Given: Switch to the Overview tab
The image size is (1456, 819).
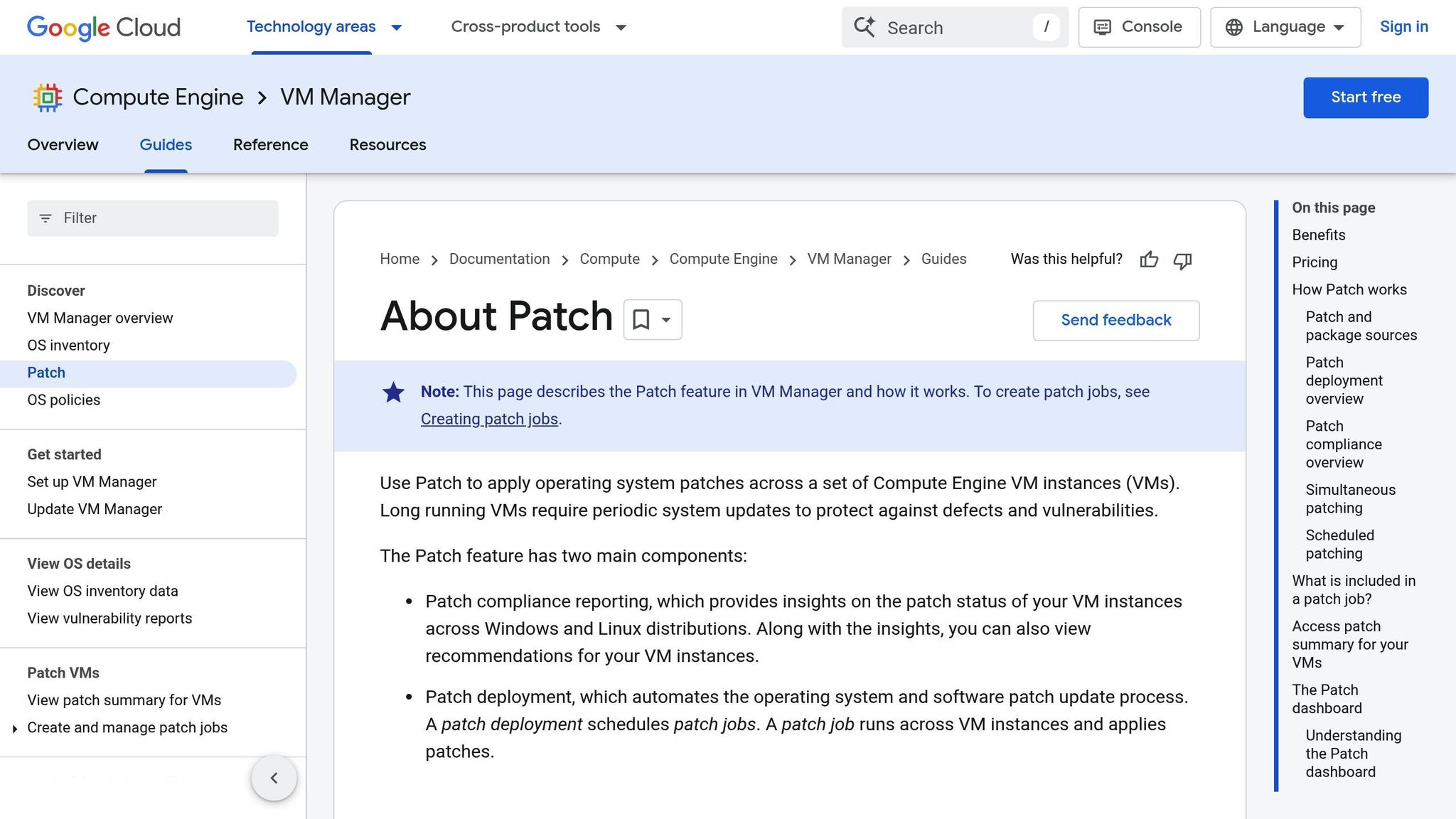Looking at the screenshot, I should 63,145.
